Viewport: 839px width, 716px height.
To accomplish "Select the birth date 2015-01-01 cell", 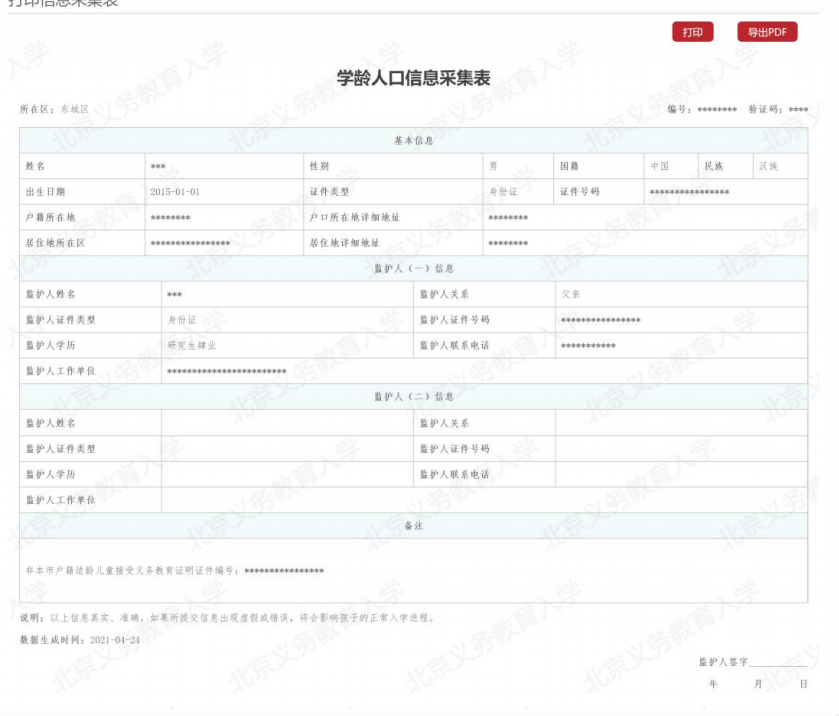I will point(175,192).
